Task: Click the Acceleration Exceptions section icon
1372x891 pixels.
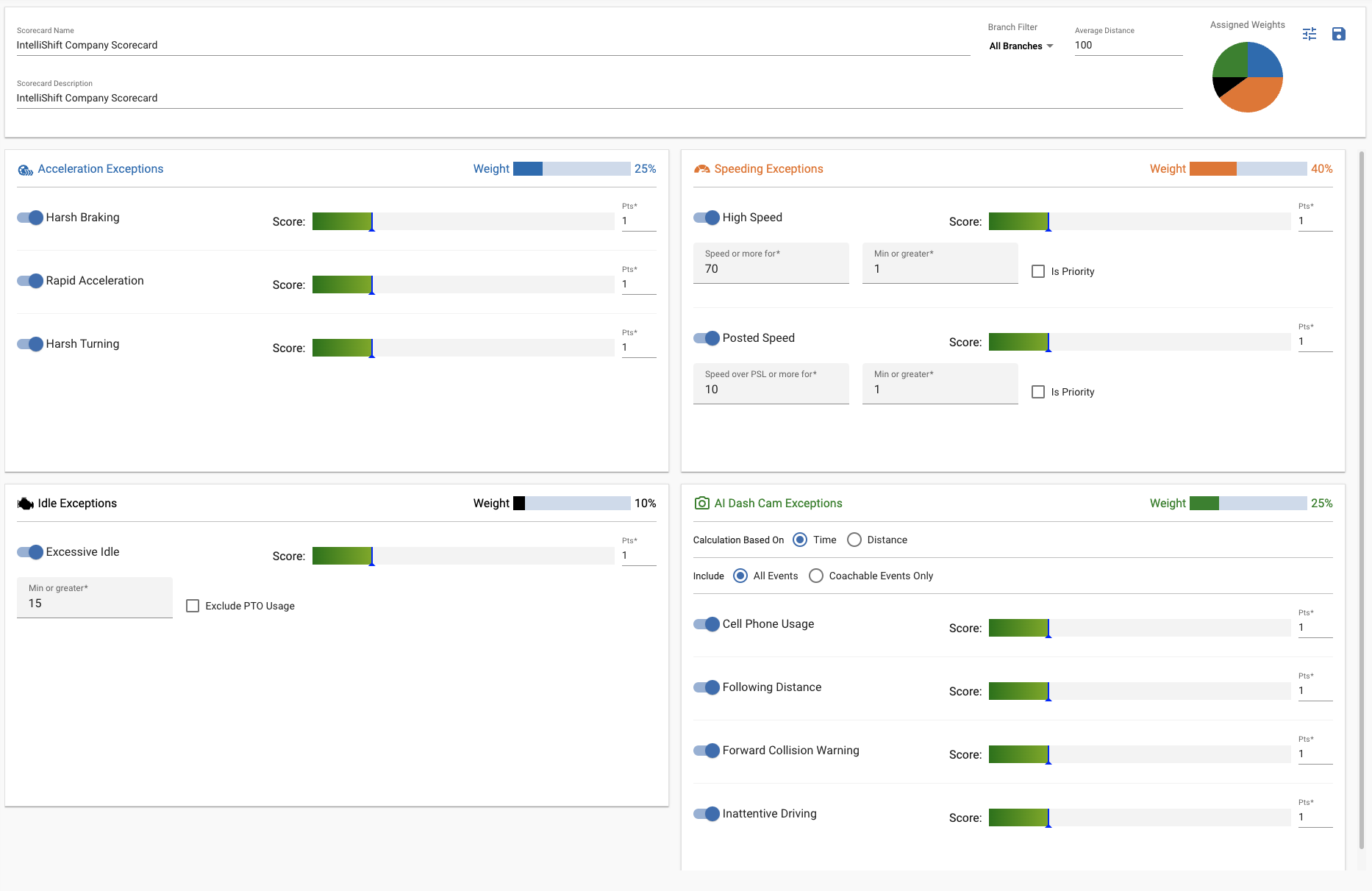Action: [26, 170]
